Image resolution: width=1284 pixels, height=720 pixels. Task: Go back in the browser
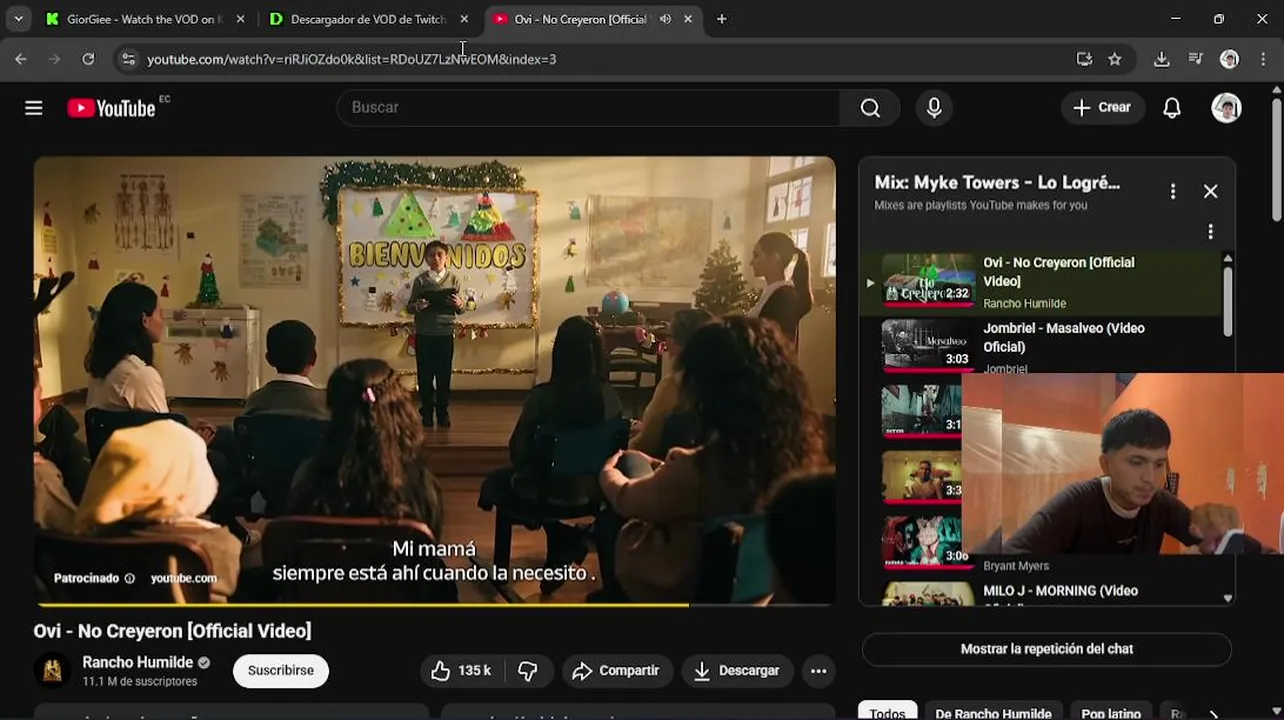(21, 59)
